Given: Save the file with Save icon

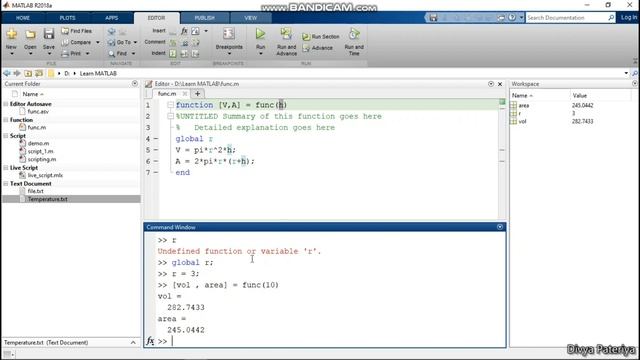Looking at the screenshot, I should (49, 34).
